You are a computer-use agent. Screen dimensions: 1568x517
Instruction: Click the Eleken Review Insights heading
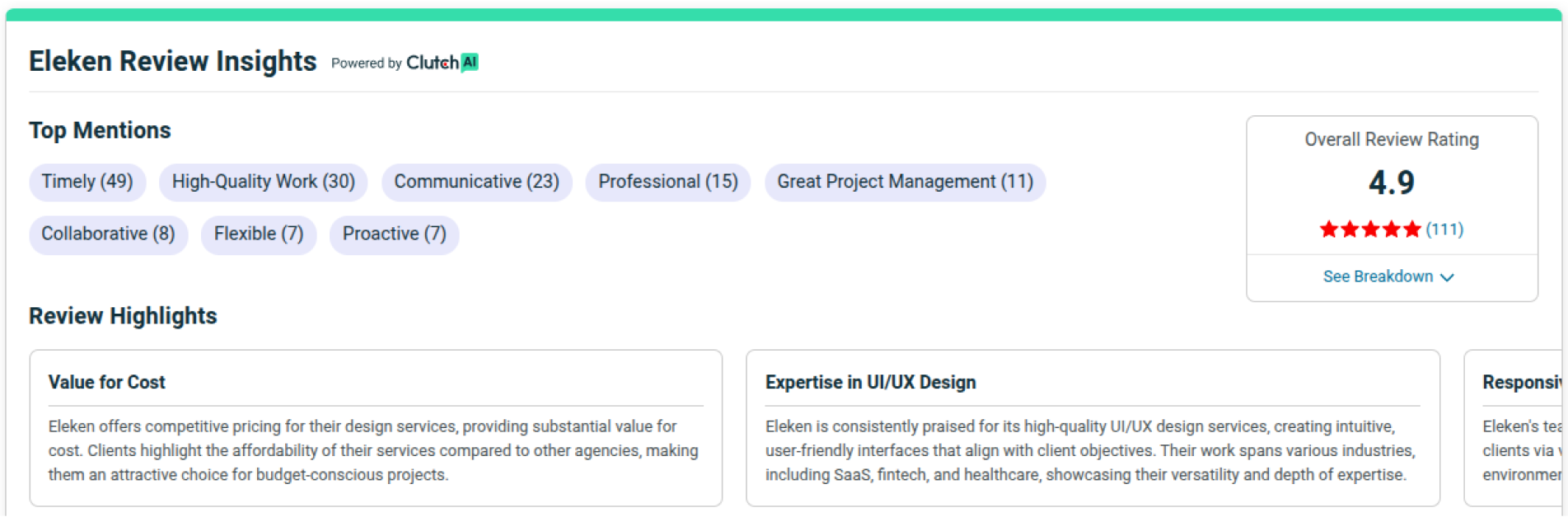coord(172,62)
